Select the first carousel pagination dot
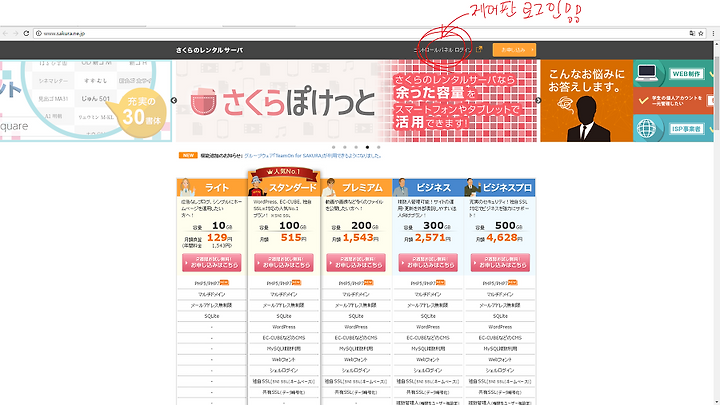This screenshot has width=720, height=405. pyautogui.click(x=334, y=147)
